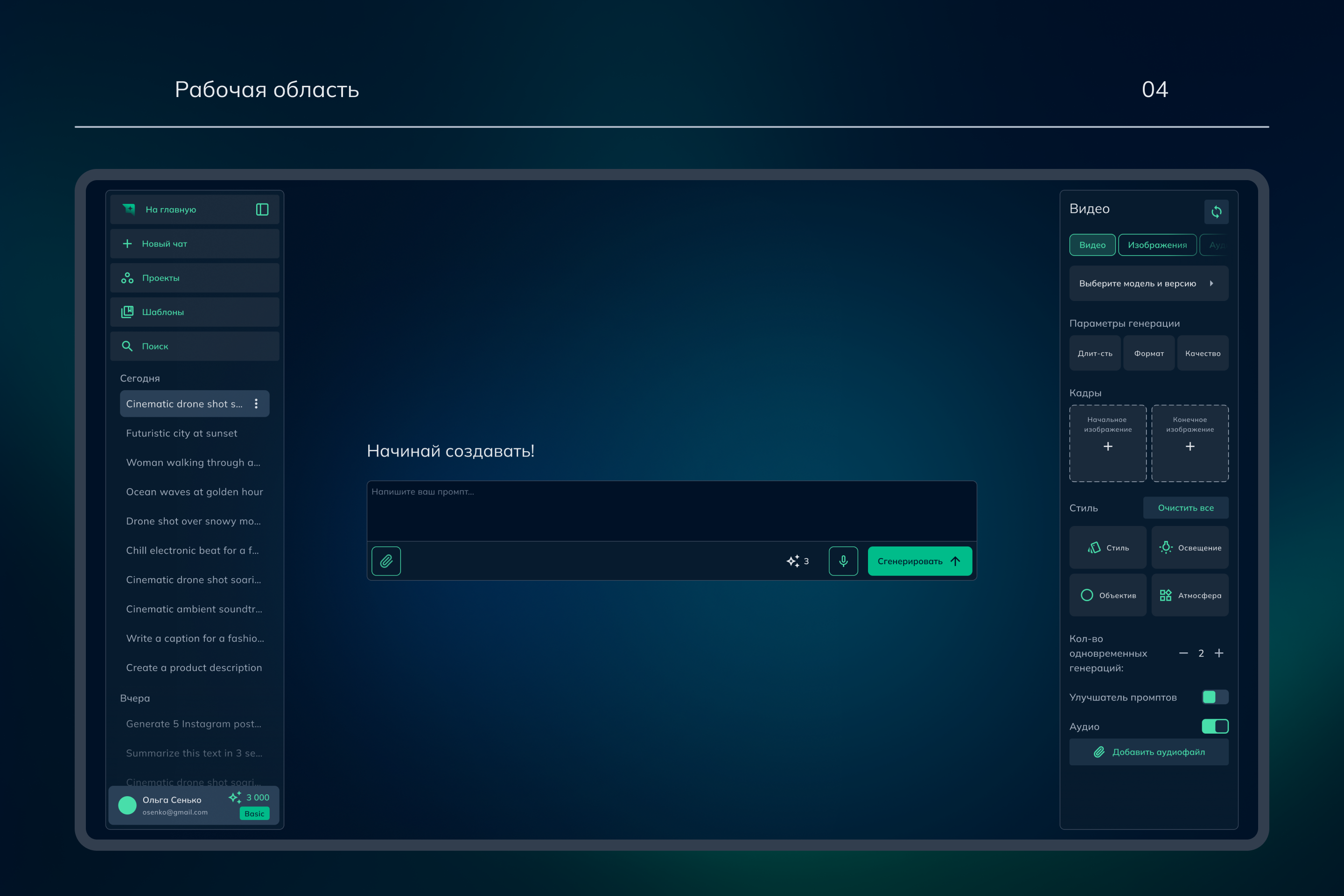Screen dimensions: 1344x896
Task: Click the paperclip attach icon in prompt box
Action: pyautogui.click(x=386, y=561)
